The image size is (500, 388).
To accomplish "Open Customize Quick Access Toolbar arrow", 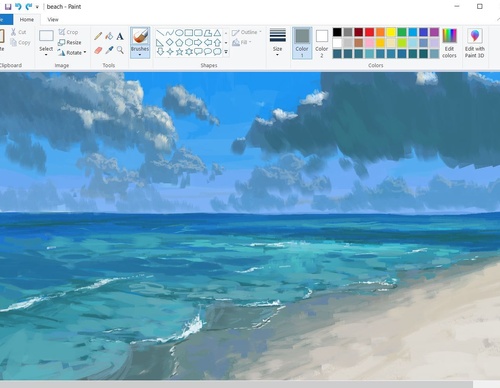I will tap(37, 7).
